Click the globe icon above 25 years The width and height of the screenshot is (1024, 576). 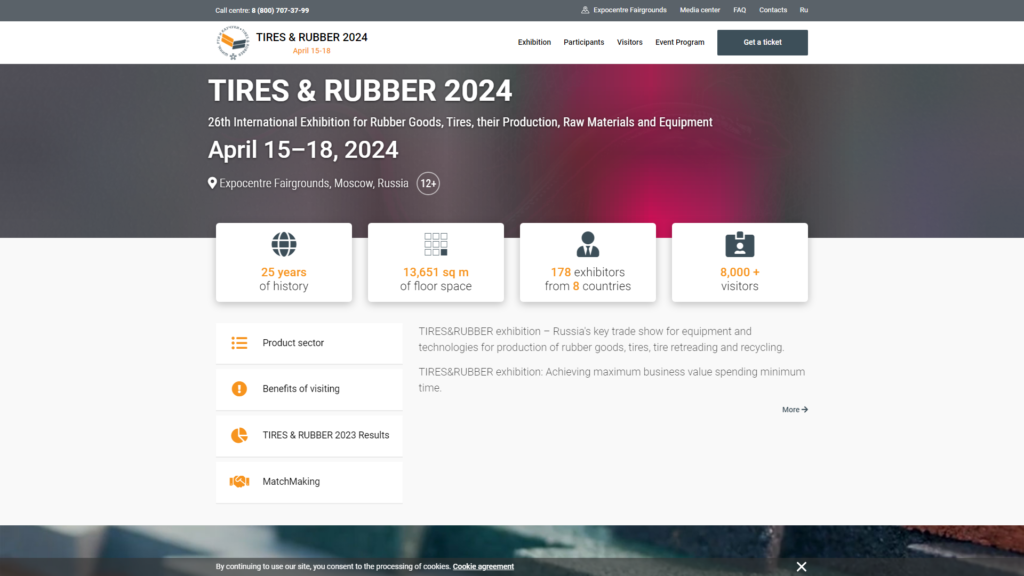(x=283, y=244)
